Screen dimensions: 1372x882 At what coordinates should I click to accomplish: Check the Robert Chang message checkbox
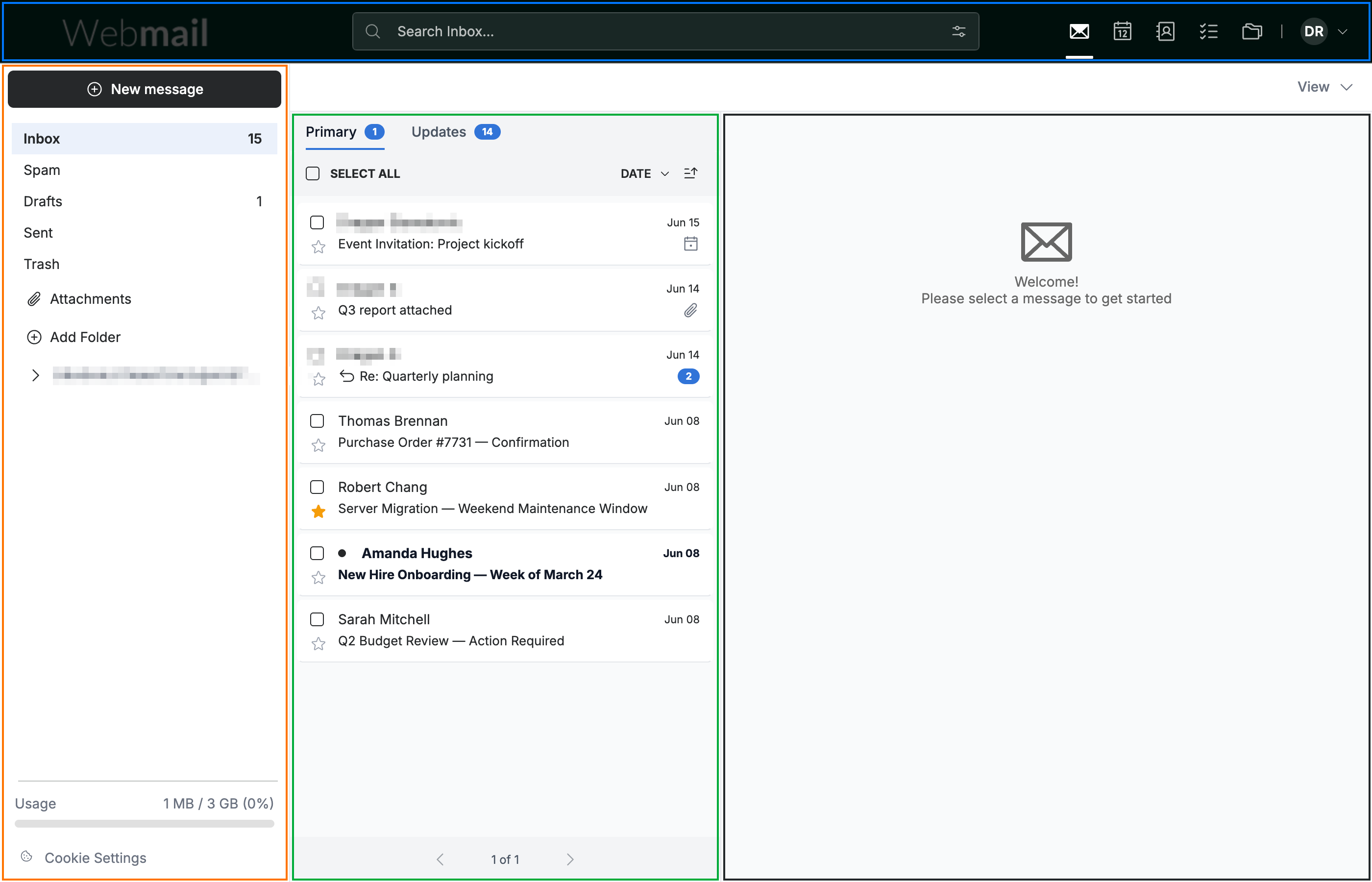[x=317, y=487]
